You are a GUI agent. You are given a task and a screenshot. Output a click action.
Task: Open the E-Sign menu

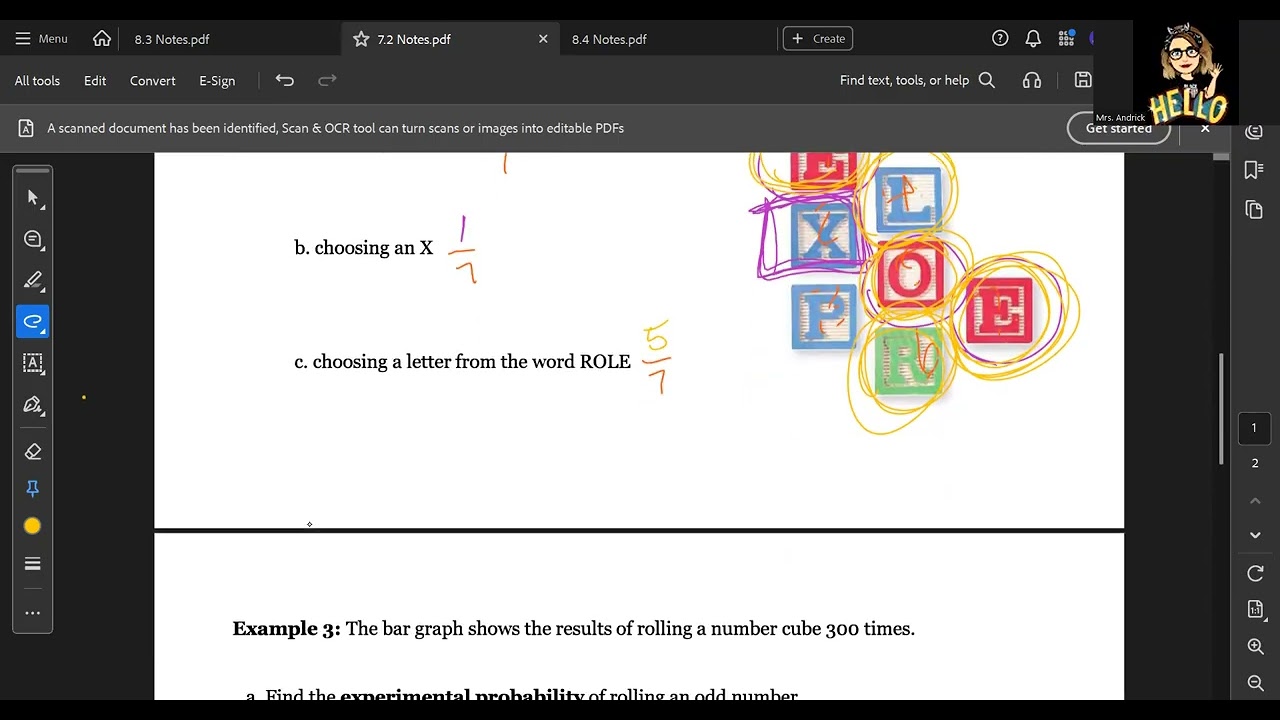[217, 81]
